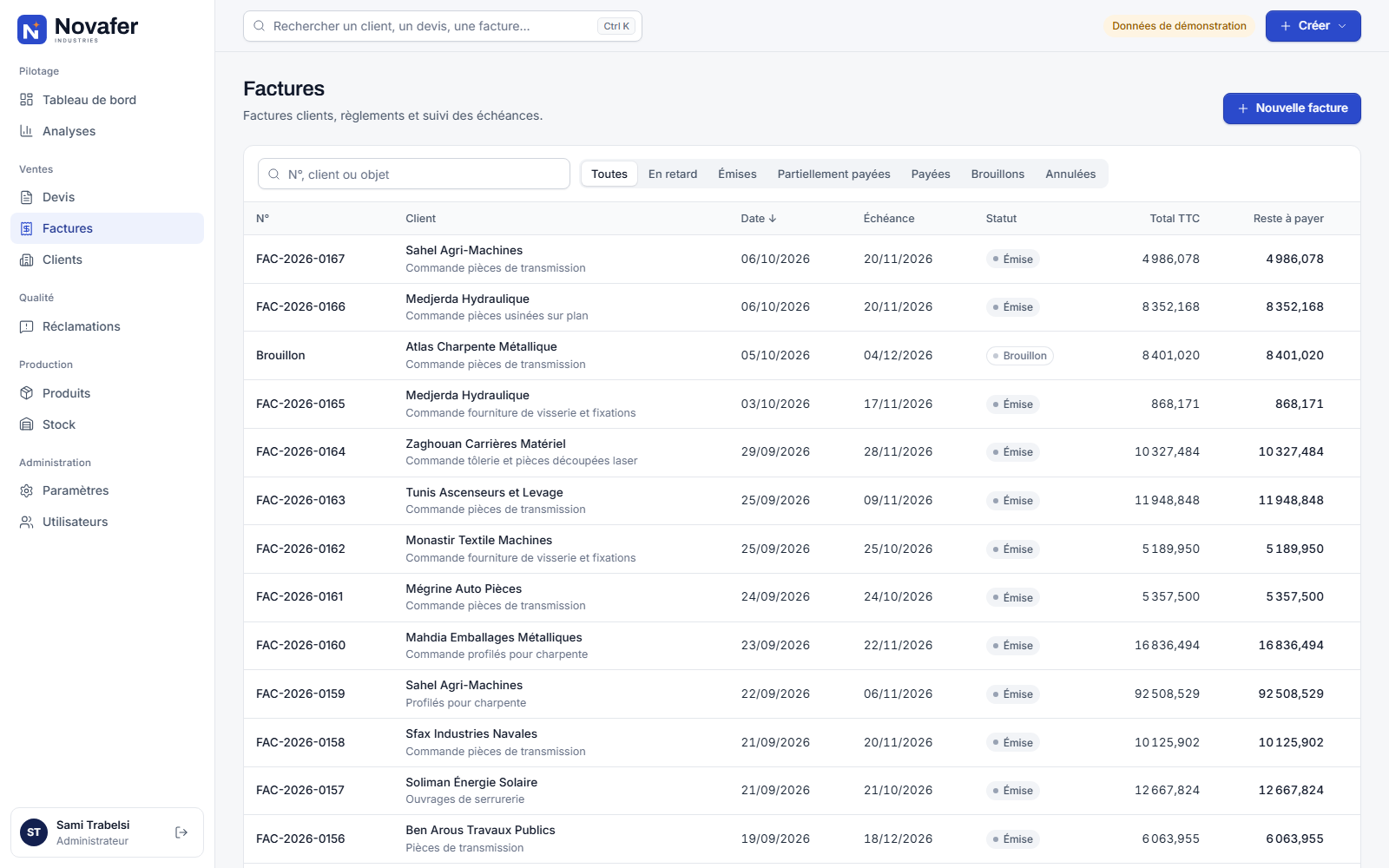The height and width of the screenshot is (868, 1389).
Task: Click the Reste à payer column header
Action: pos(1288,219)
